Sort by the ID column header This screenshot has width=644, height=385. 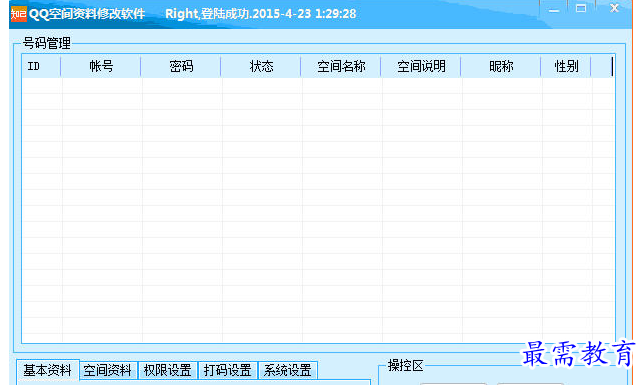(41, 66)
